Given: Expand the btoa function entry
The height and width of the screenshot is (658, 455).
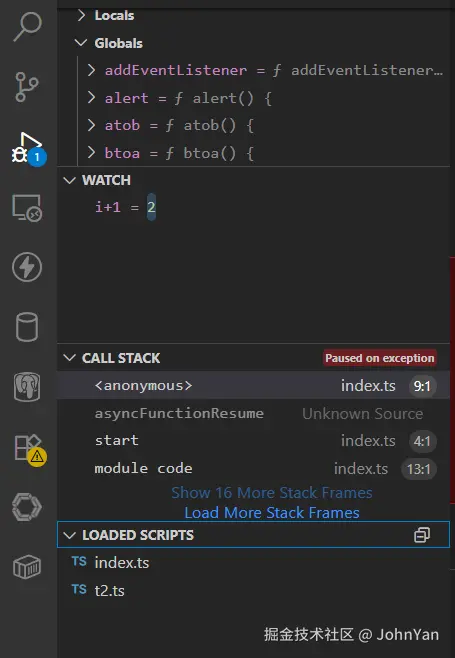Looking at the screenshot, I should click(91, 153).
